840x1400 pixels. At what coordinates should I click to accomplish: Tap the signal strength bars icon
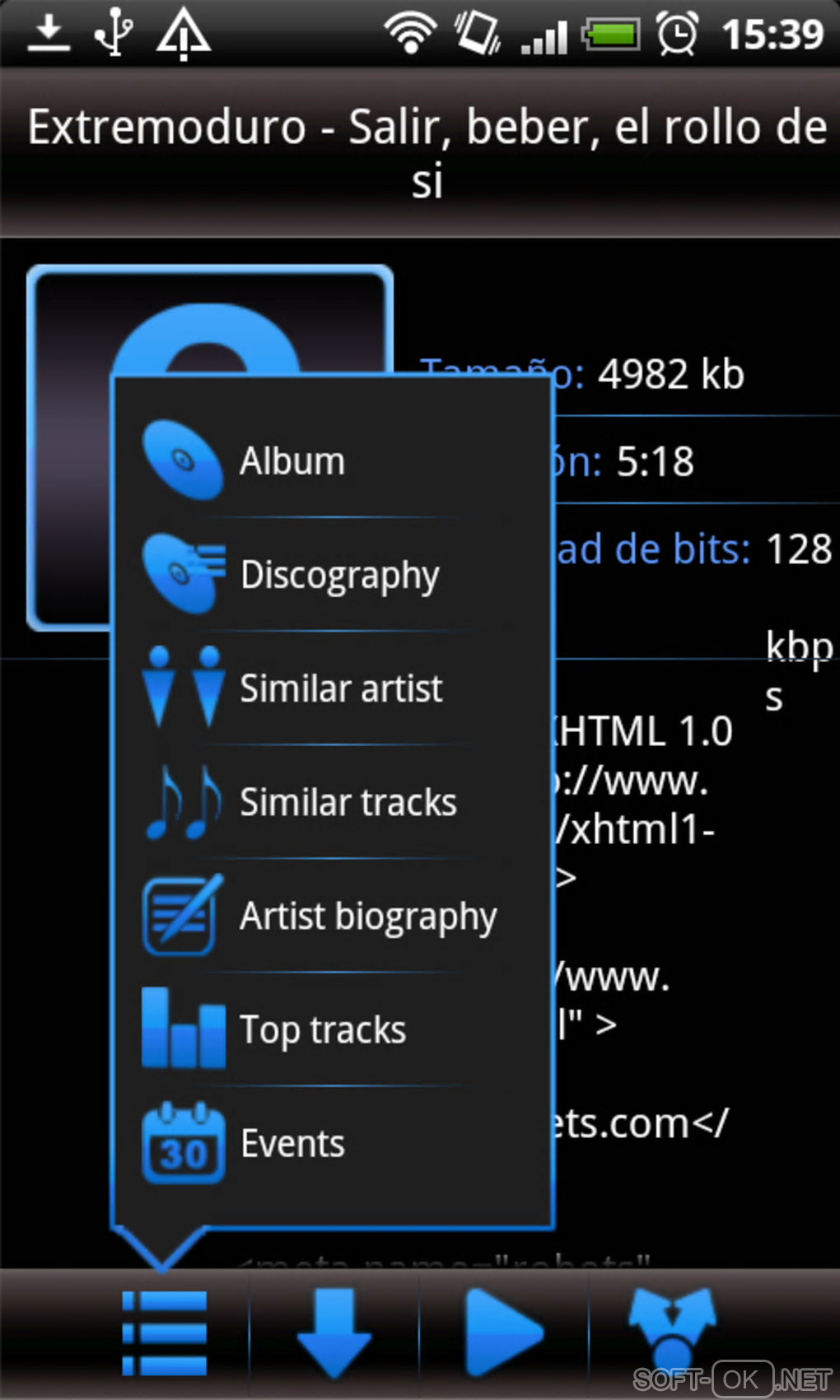pyautogui.click(x=544, y=36)
